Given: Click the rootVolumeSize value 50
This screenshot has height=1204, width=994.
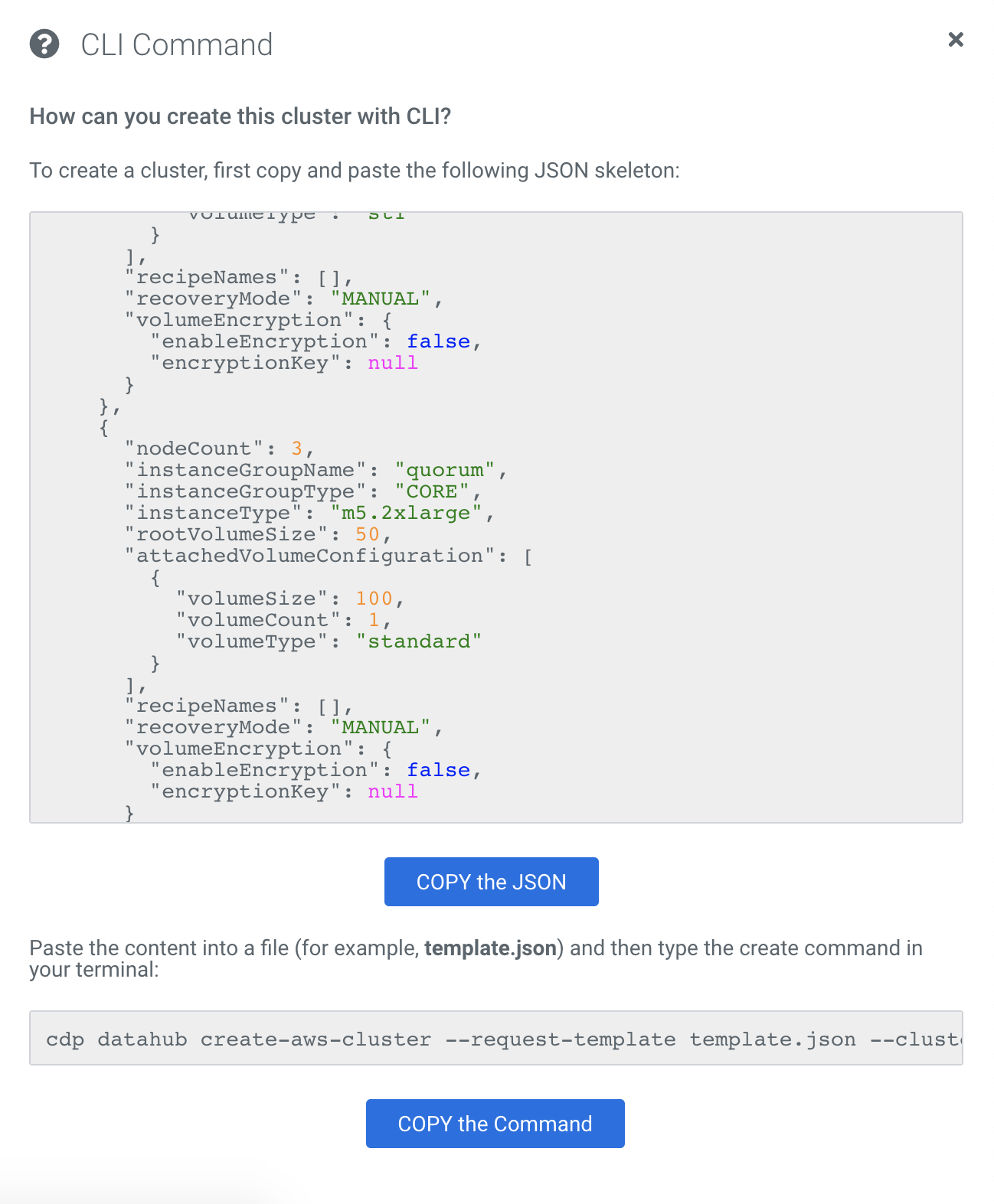Looking at the screenshot, I should 368,534.
